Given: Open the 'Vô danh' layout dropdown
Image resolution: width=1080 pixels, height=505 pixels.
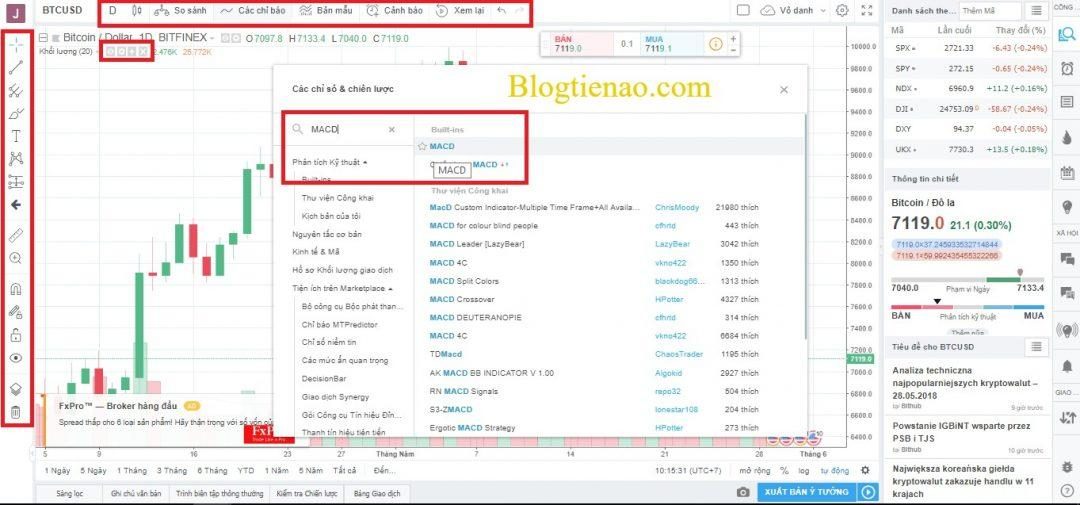Looking at the screenshot, I should point(793,10).
